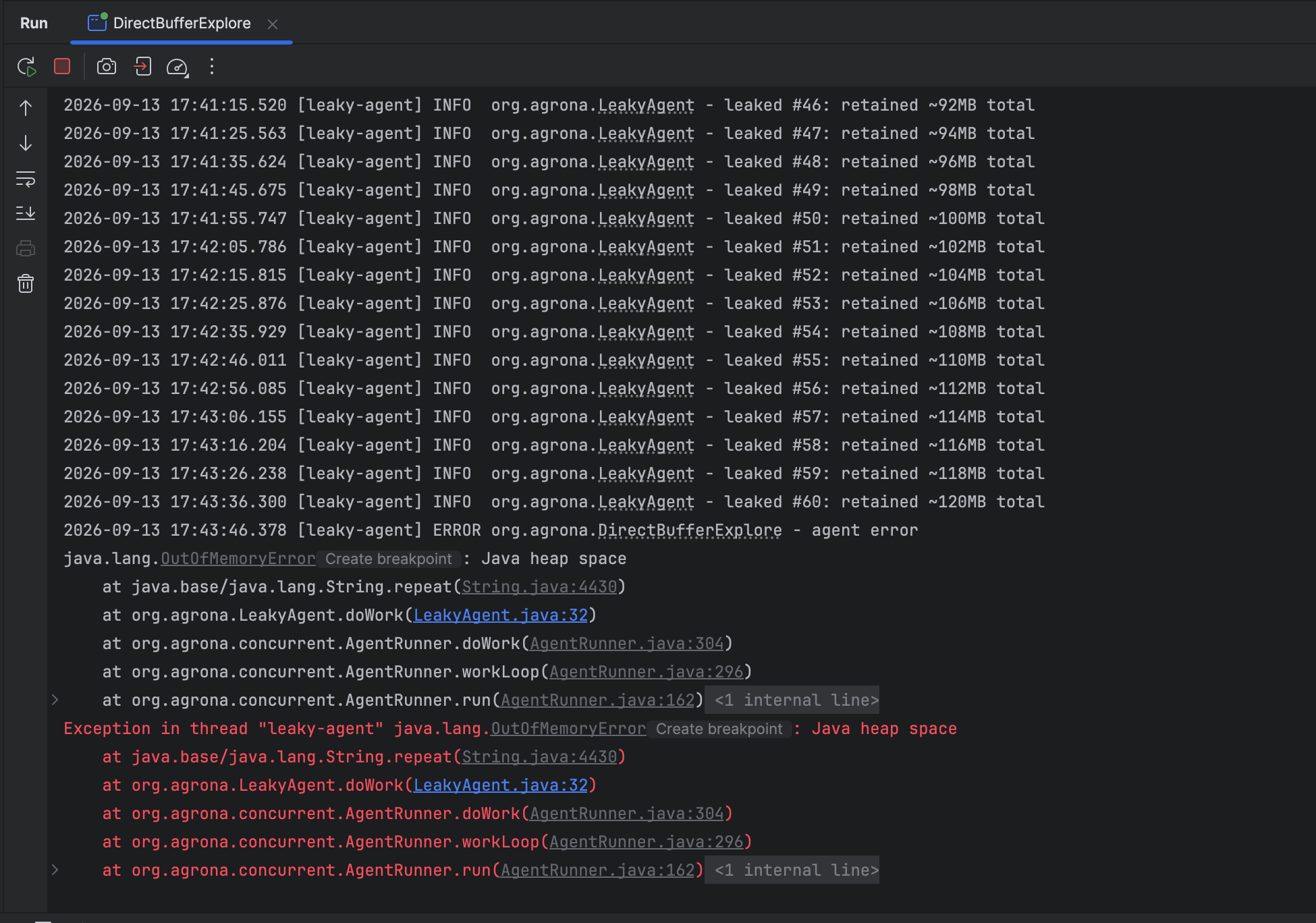This screenshot has width=1316, height=923.
Task: Open OutOfMemoryError link in red Exception line
Action: pos(569,729)
